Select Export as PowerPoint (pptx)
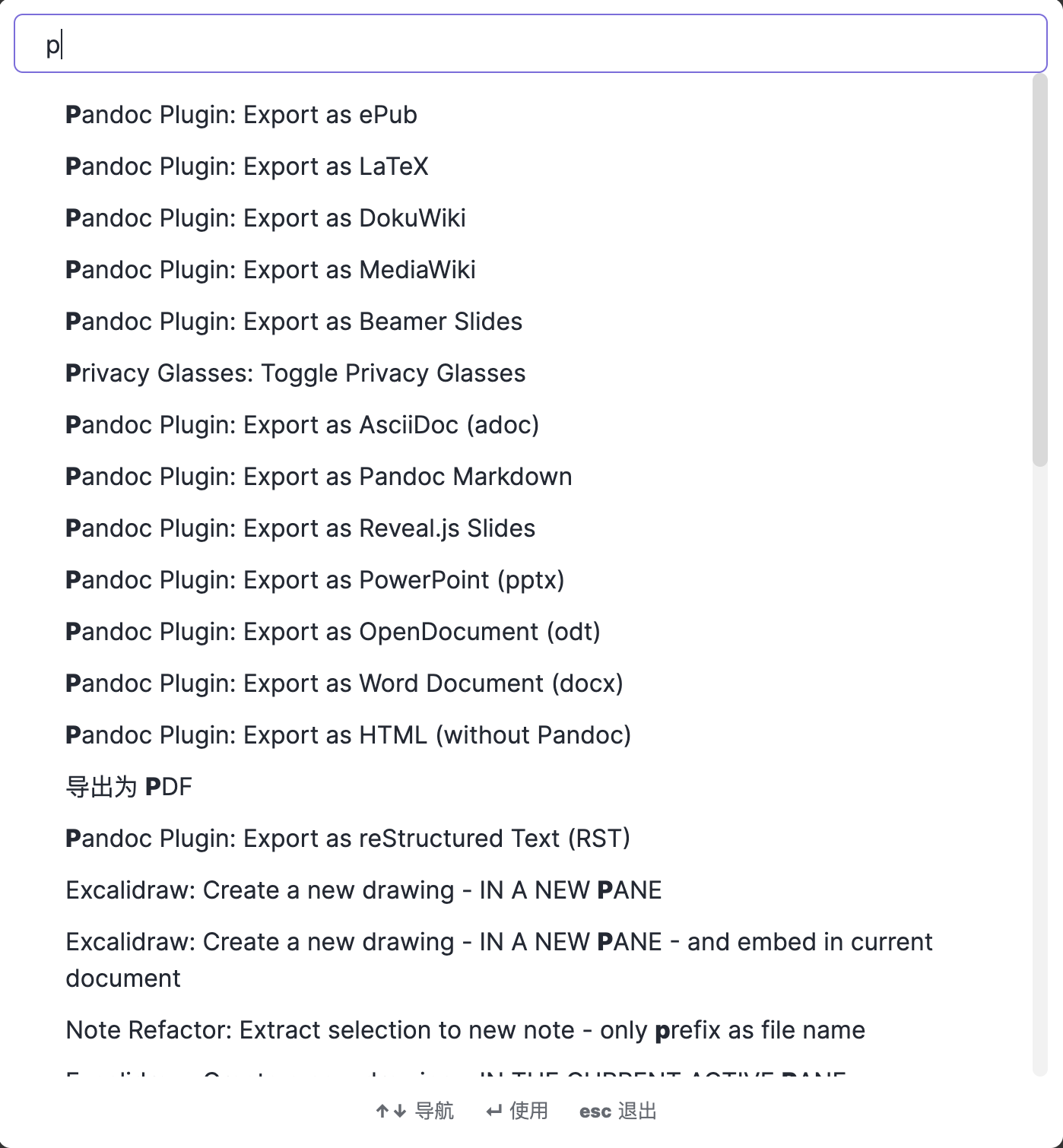The width and height of the screenshot is (1063, 1148). click(x=315, y=580)
